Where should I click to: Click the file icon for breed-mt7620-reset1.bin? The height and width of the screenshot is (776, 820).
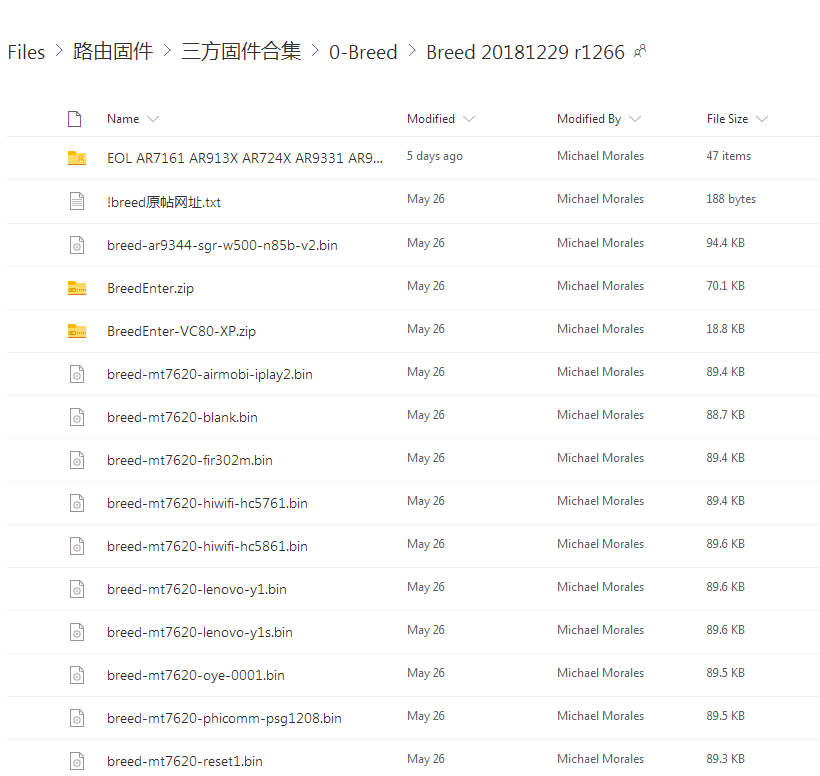pyautogui.click(x=77, y=761)
